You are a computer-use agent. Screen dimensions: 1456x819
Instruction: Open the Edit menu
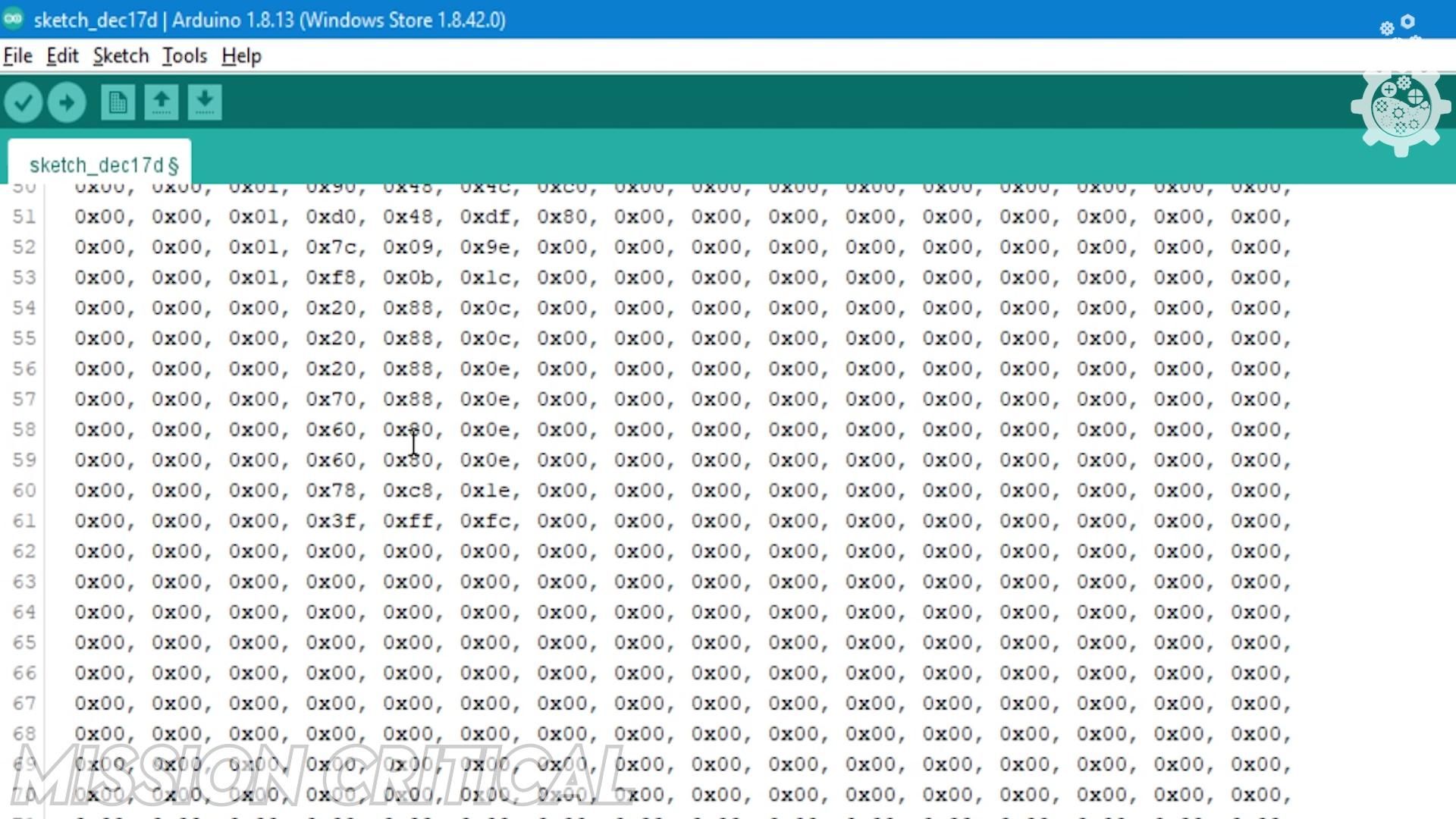click(62, 56)
